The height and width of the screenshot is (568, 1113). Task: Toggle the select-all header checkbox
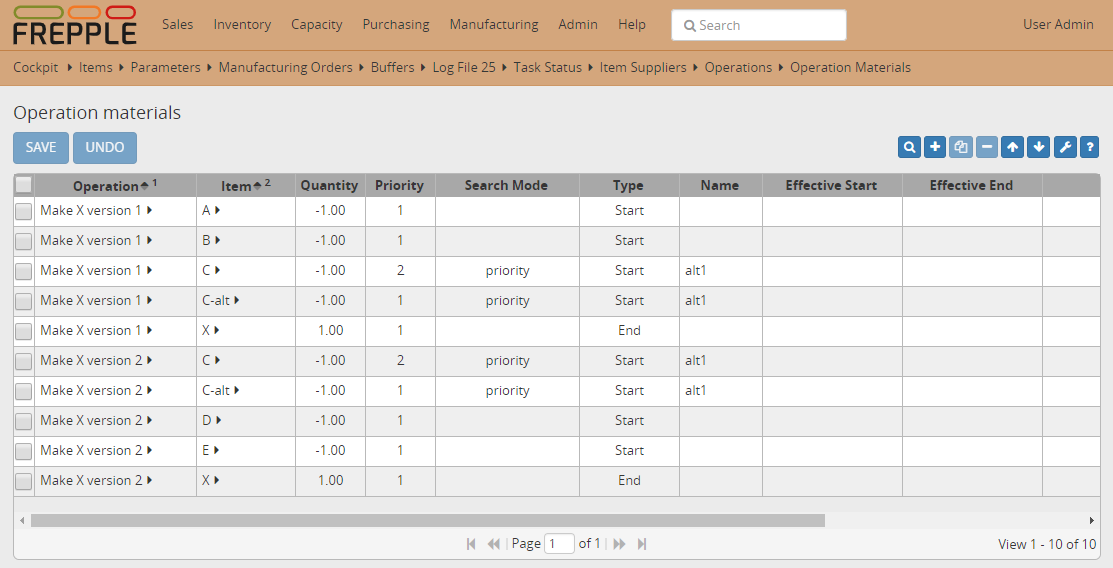[x=23, y=185]
